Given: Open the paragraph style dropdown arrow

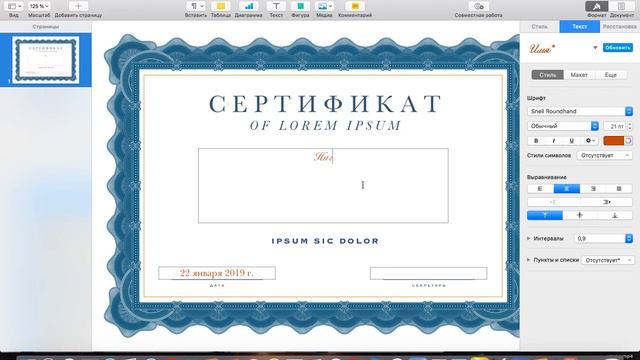Looking at the screenshot, I should 595,48.
